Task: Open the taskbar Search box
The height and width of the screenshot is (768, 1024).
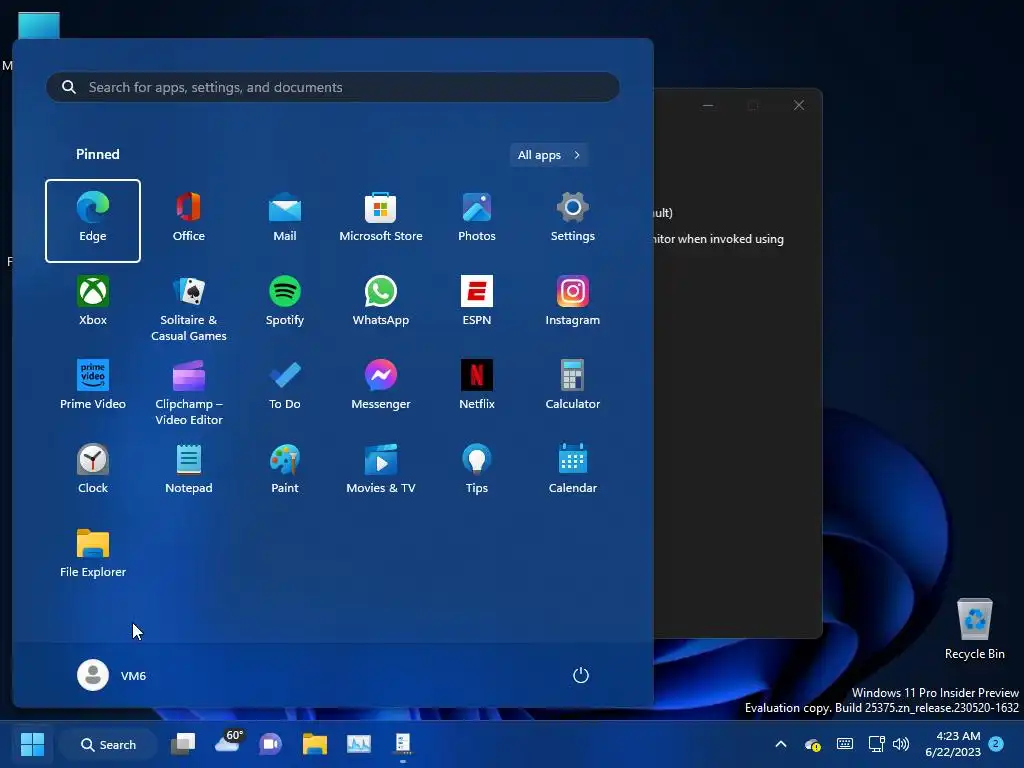Action: point(108,744)
